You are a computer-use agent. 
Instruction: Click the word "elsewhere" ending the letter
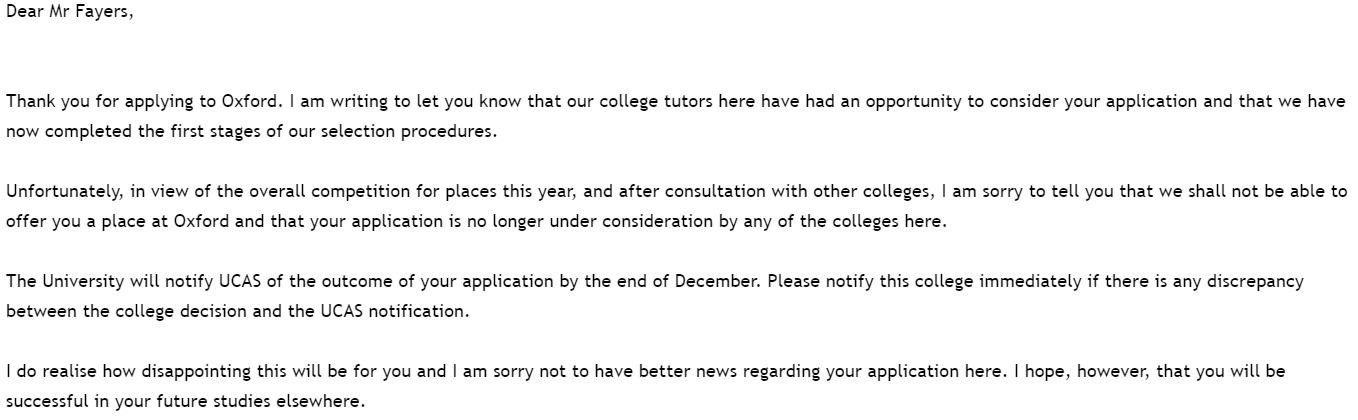[x=328, y=401]
